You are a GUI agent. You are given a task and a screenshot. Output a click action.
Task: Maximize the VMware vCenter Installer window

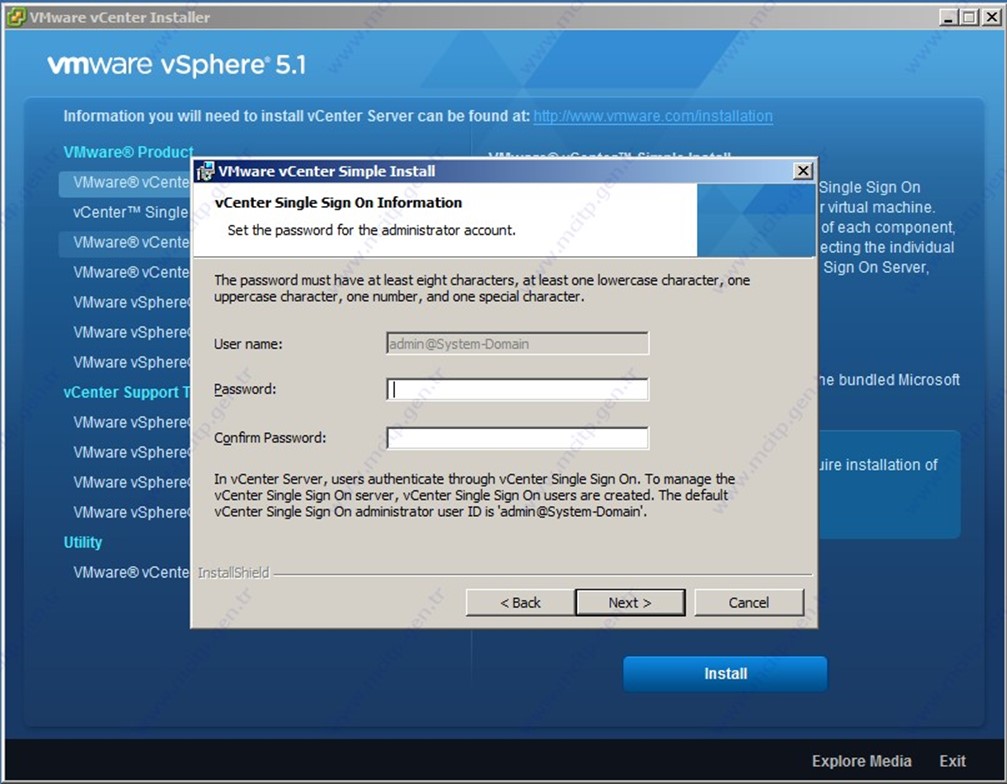(x=970, y=17)
